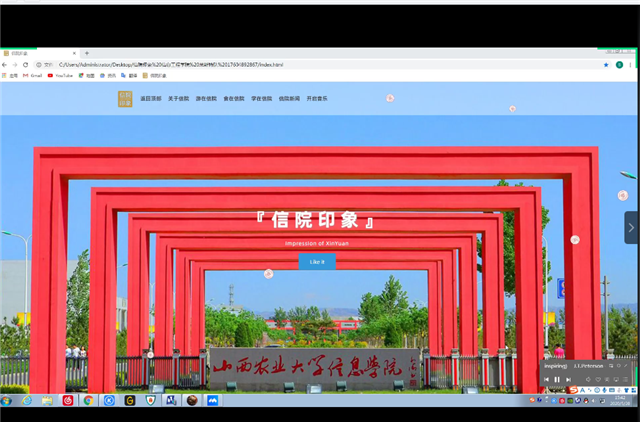Open a new browser tab with plus
Image resolution: width=640 pixels, height=422 pixels.
(x=87, y=53)
